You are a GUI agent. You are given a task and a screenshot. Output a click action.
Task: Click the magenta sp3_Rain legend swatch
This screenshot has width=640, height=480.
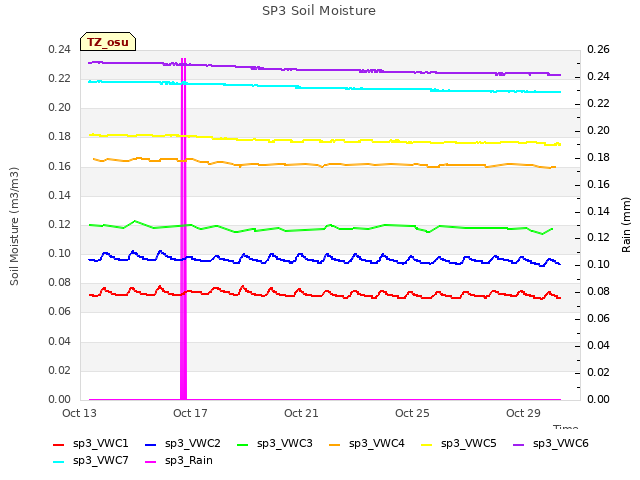[x=151, y=462]
